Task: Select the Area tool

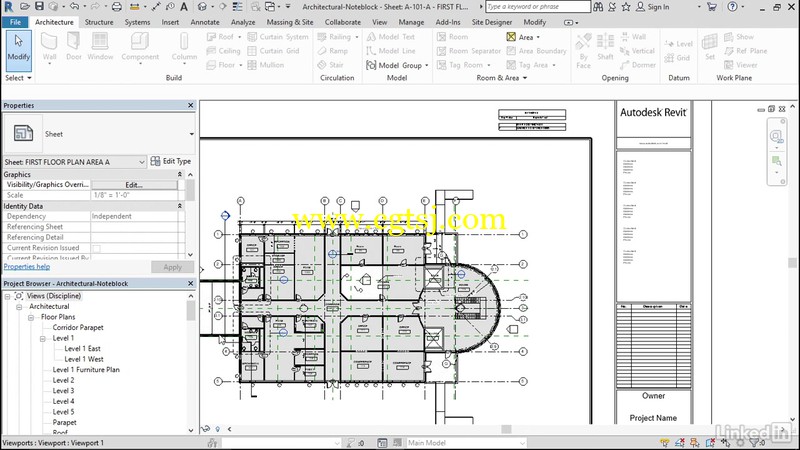Action: click(x=523, y=37)
